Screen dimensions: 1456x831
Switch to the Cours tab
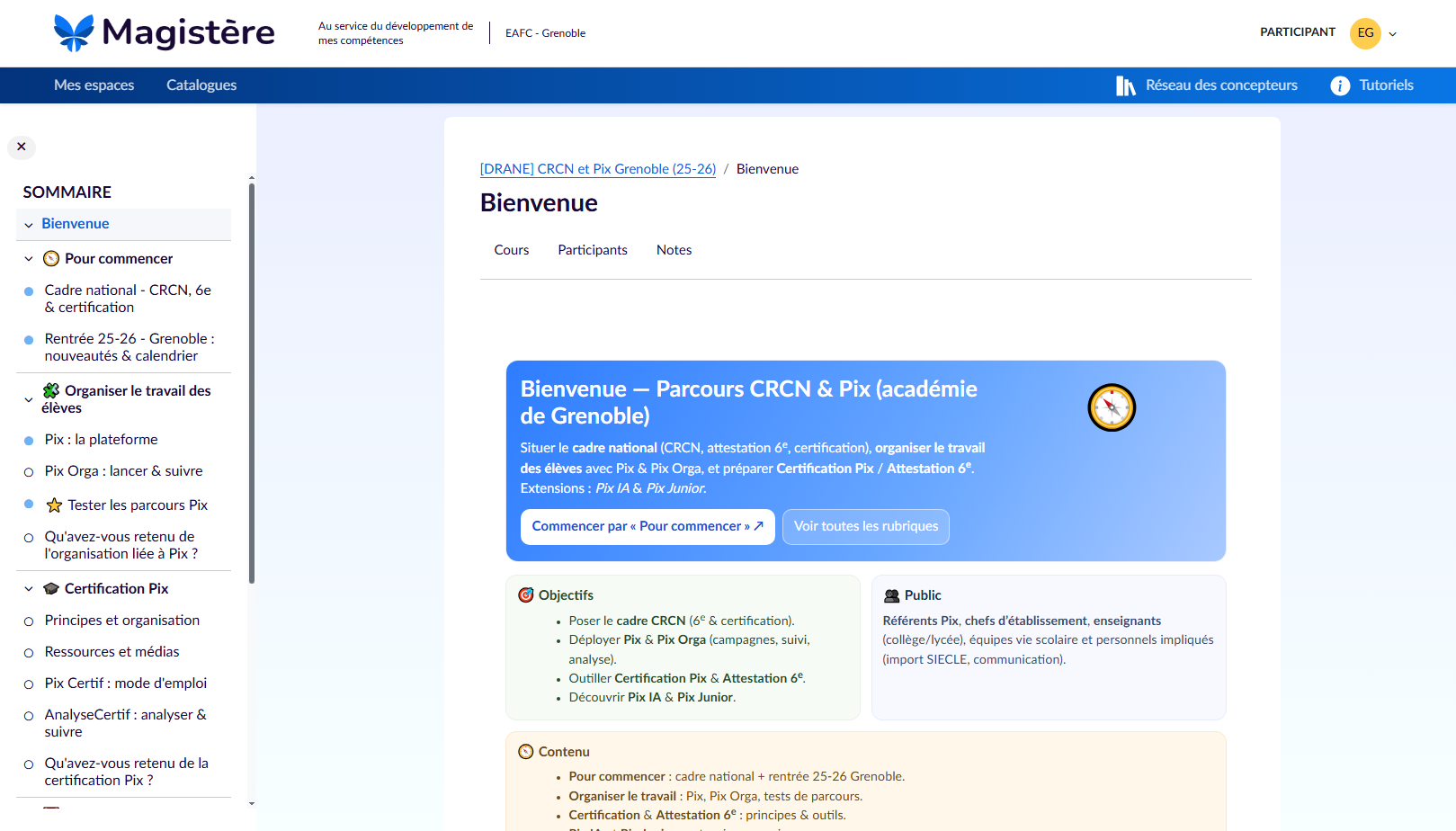512,250
